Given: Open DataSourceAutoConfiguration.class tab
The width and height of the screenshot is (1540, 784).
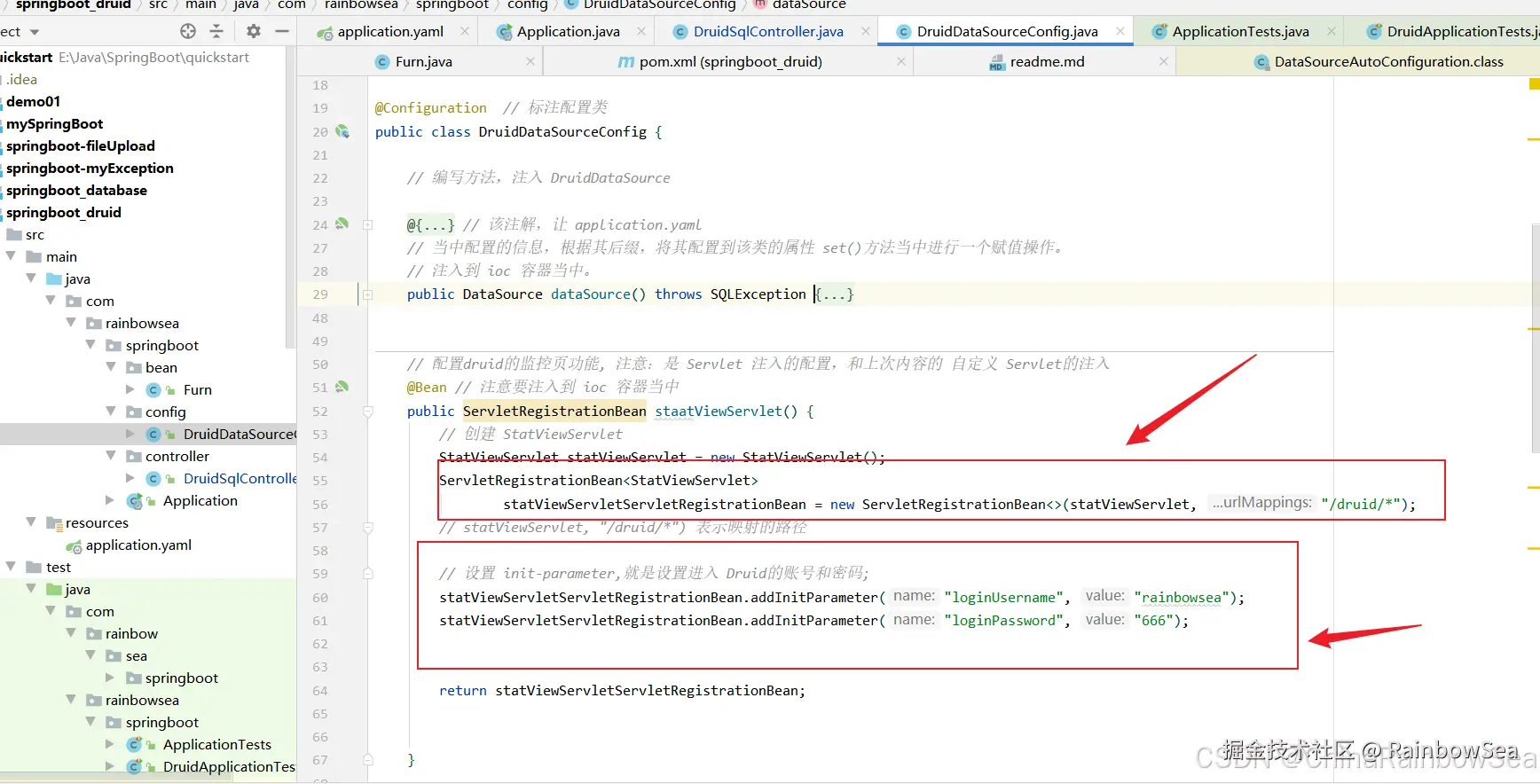Looking at the screenshot, I should click(x=1388, y=62).
